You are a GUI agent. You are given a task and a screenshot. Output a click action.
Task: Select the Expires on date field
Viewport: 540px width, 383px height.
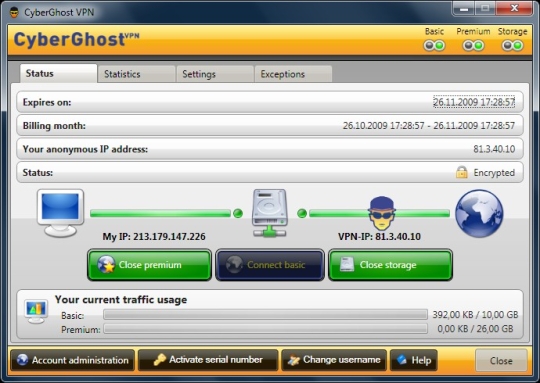point(474,102)
